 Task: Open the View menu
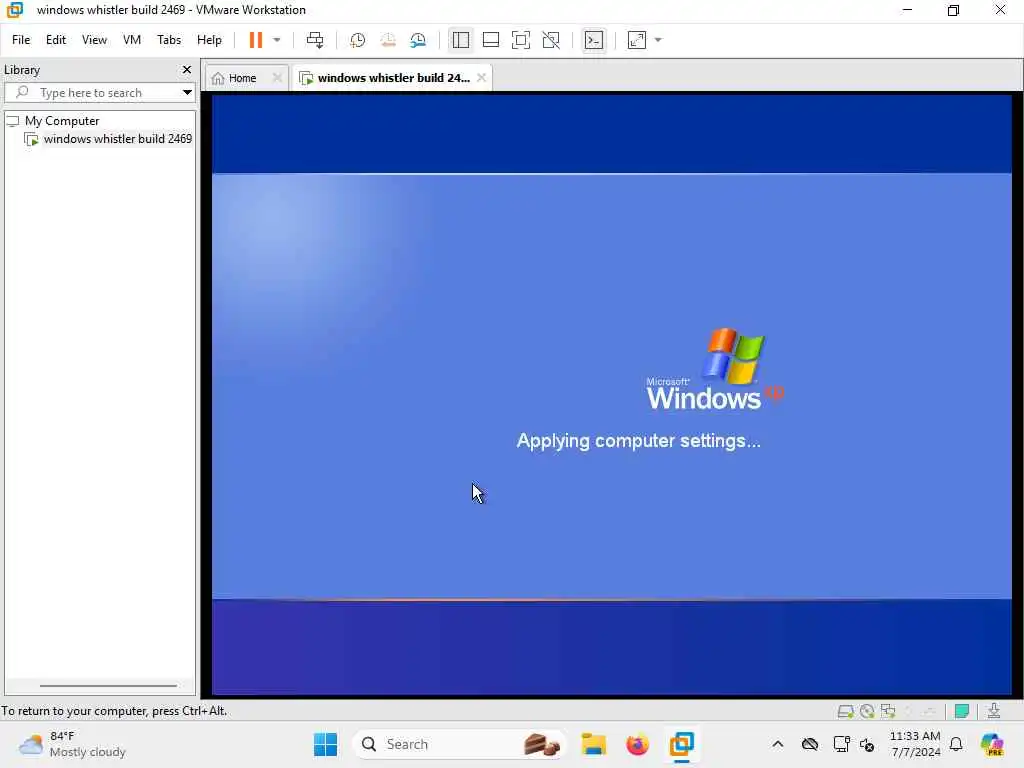[94, 40]
